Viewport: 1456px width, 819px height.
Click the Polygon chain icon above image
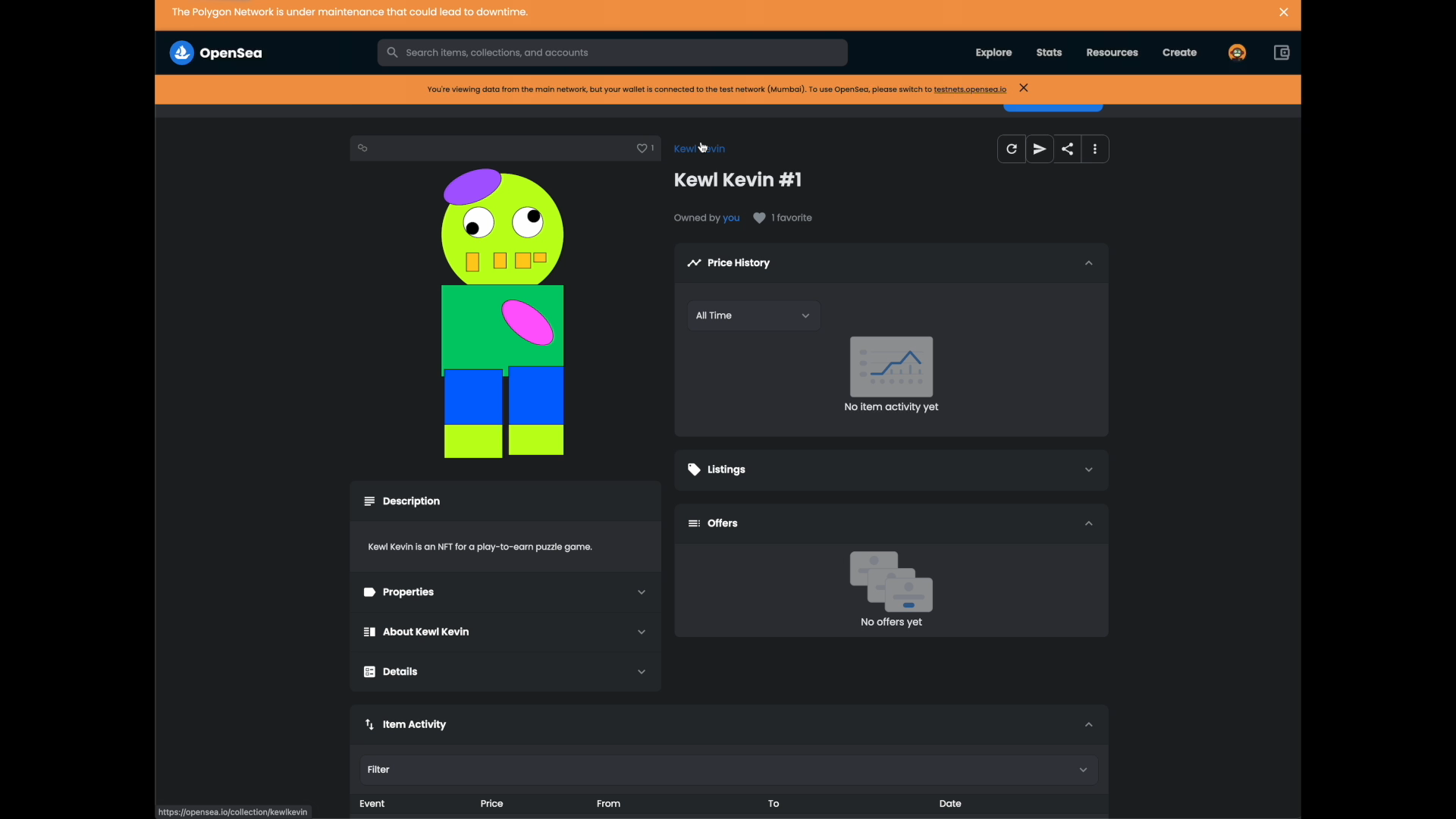[363, 149]
